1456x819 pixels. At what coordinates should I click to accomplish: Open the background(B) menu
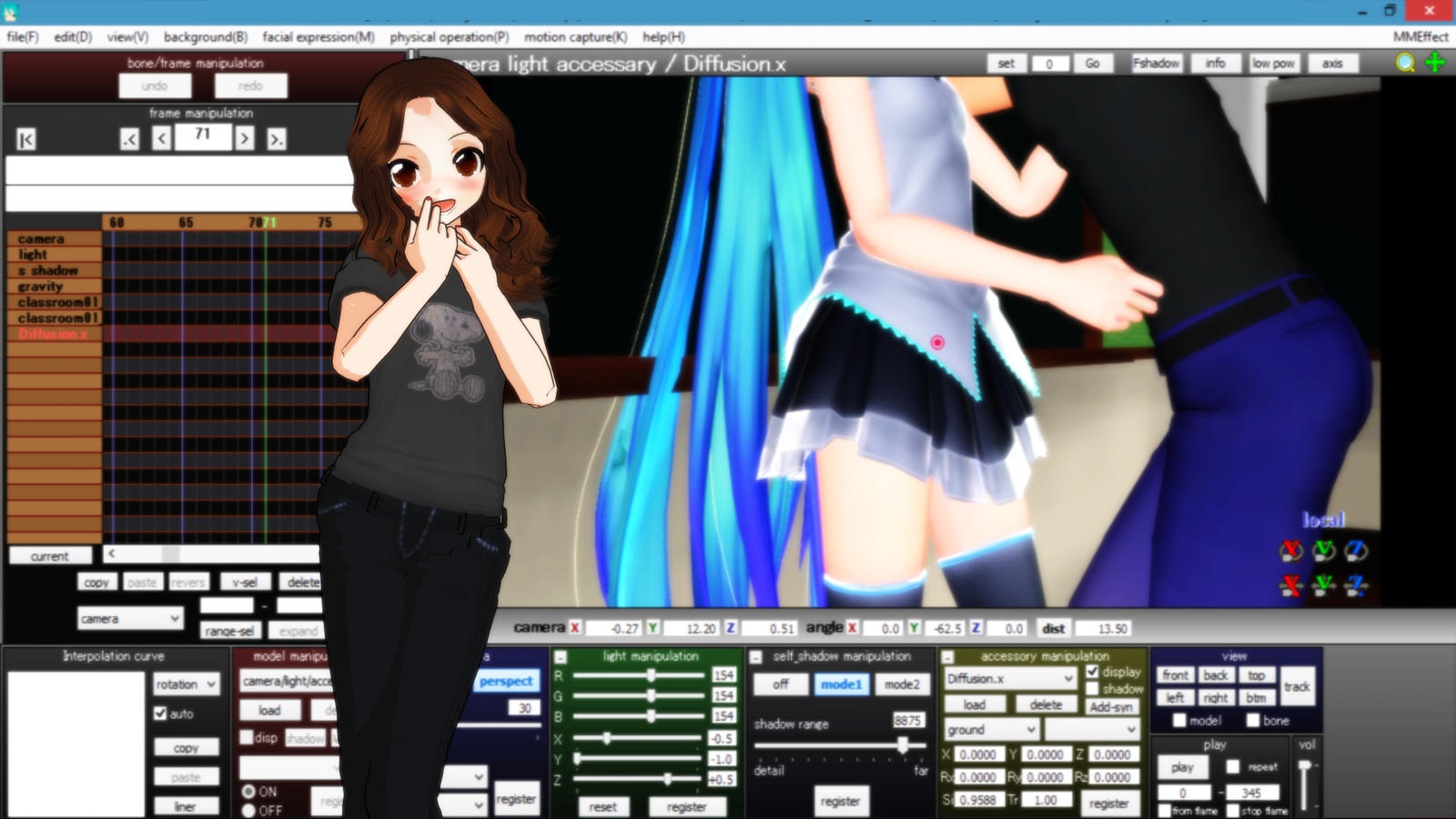tap(206, 37)
